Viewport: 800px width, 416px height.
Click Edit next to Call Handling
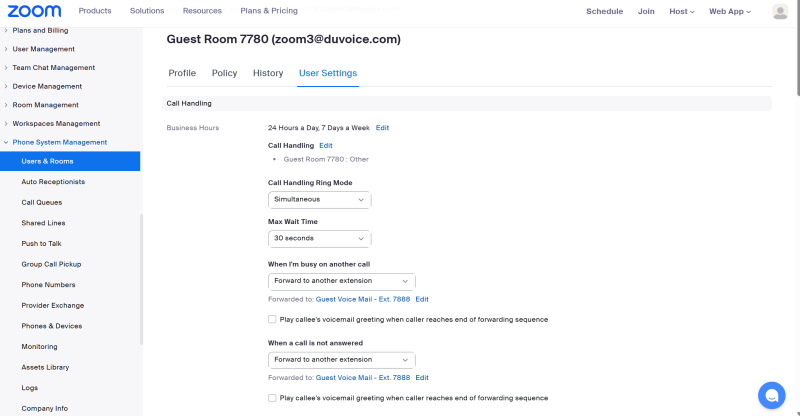(325, 146)
